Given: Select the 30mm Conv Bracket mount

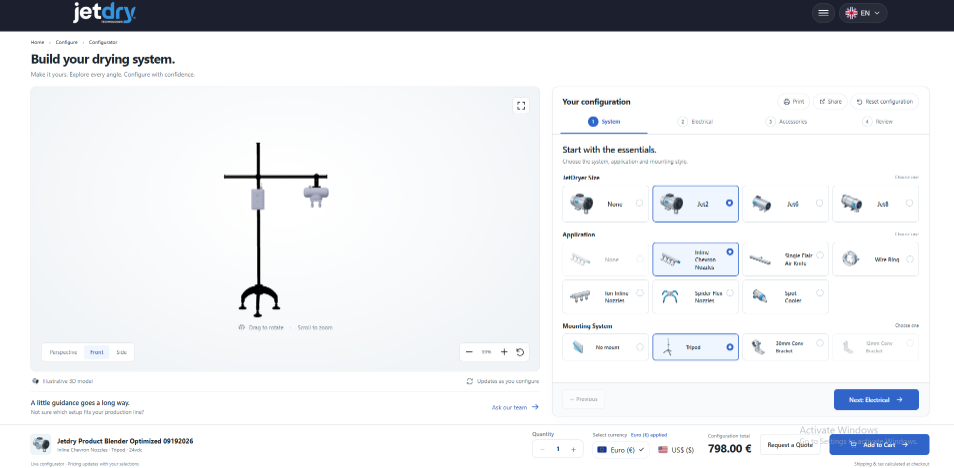Looking at the screenshot, I should (x=785, y=347).
